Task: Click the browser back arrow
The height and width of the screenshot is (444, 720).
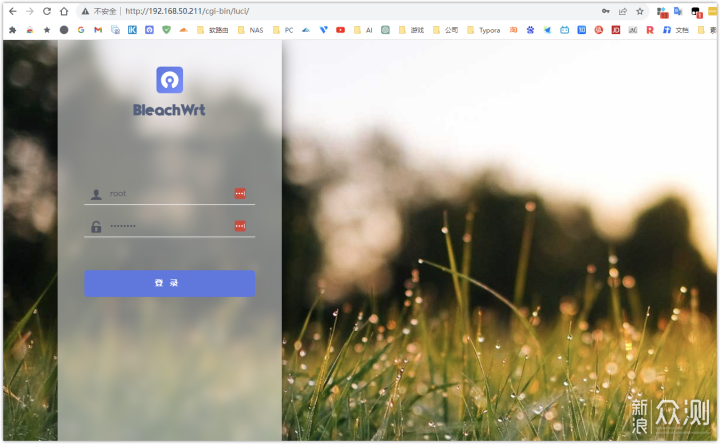Action: (x=12, y=11)
